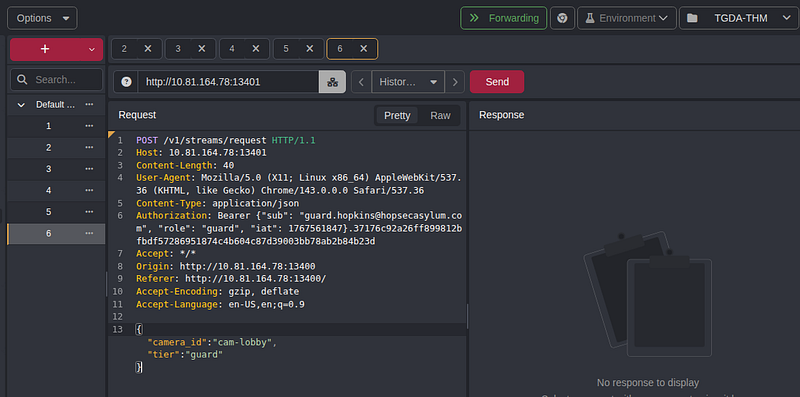
Task: Close tab 6 with its X
Action: (x=364, y=49)
